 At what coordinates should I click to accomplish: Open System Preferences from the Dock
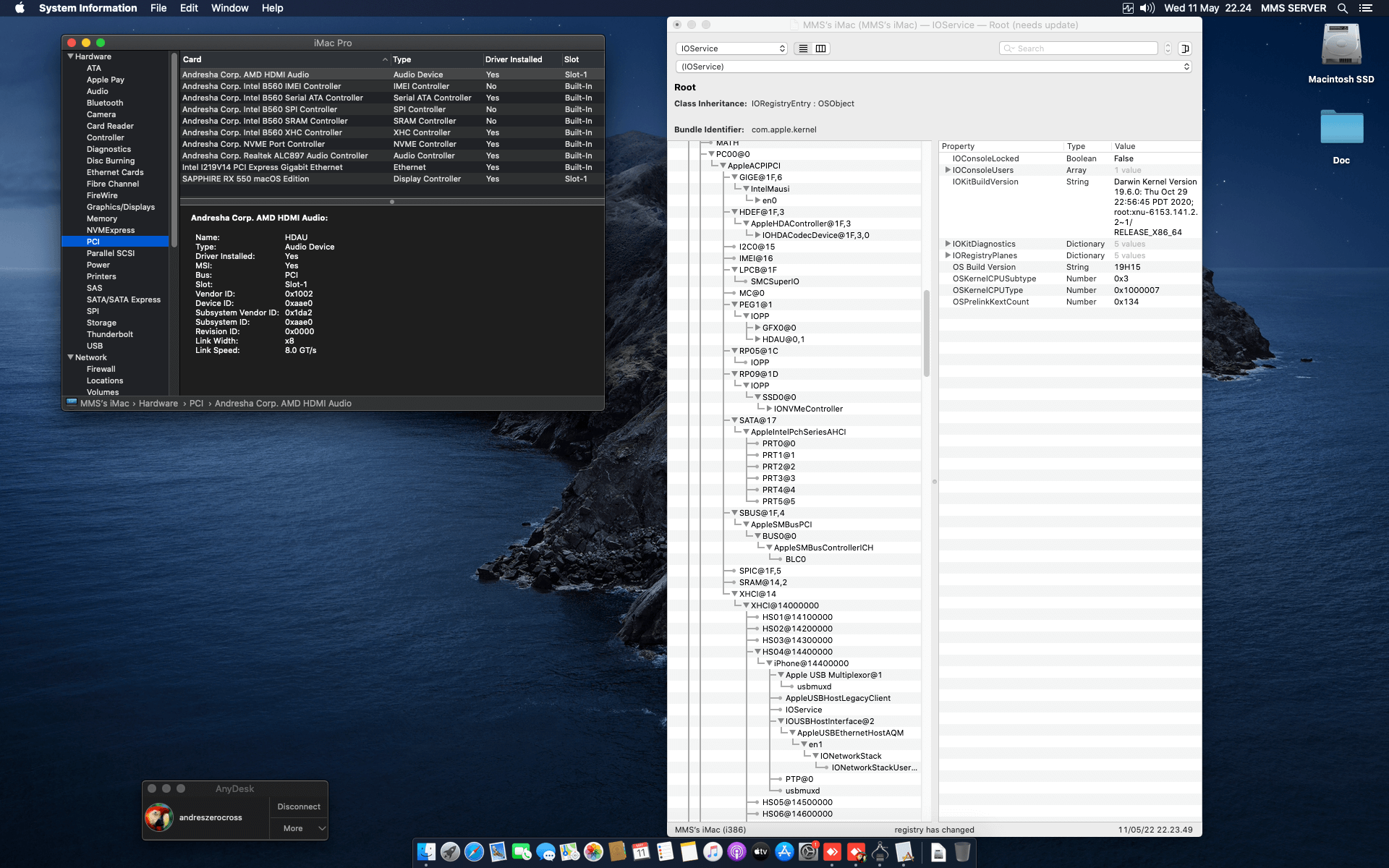pyautogui.click(x=809, y=852)
